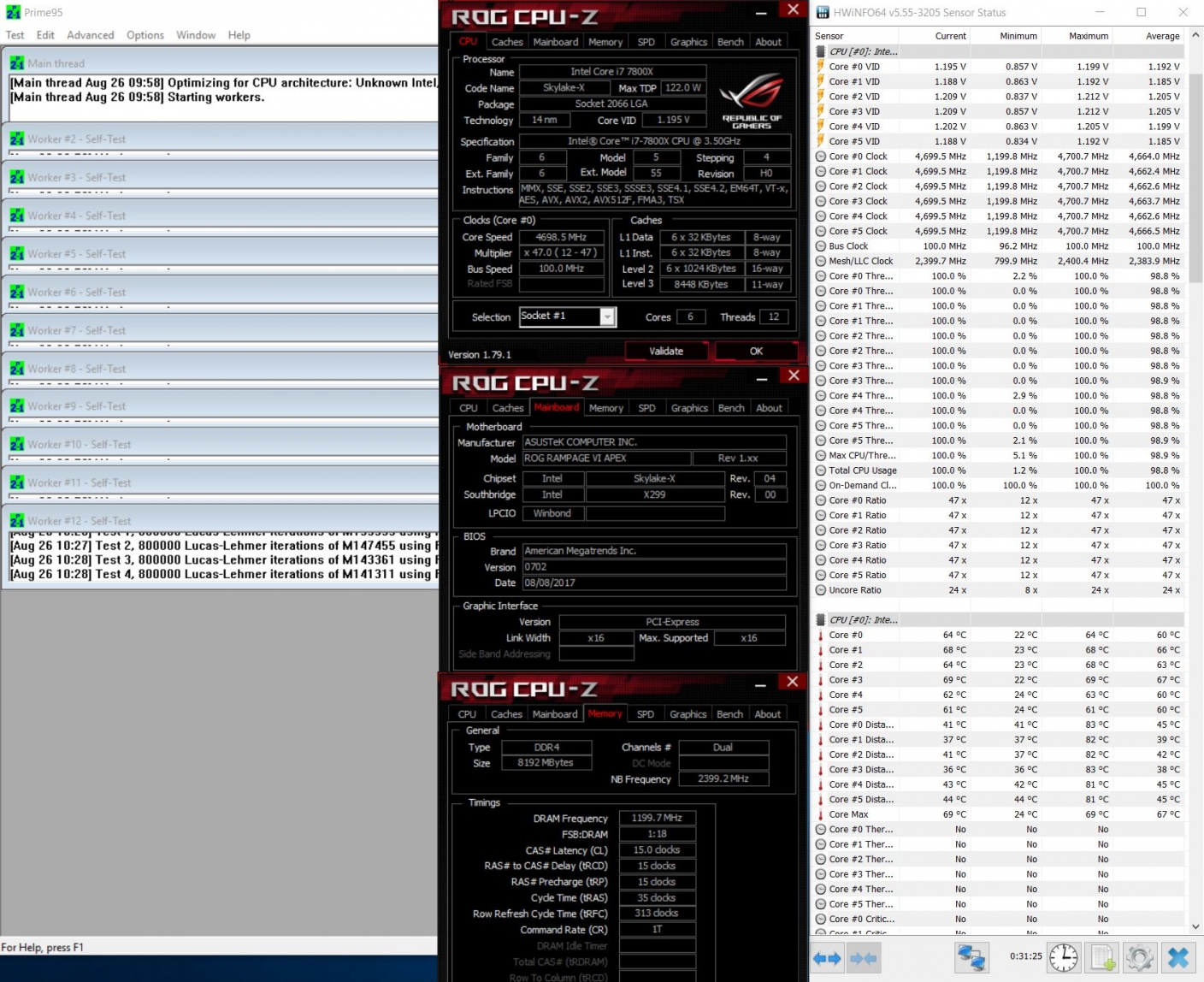Open HWiNFO sensor settings gear icon
This screenshot has height=982, width=1204.
pyautogui.click(x=1139, y=957)
